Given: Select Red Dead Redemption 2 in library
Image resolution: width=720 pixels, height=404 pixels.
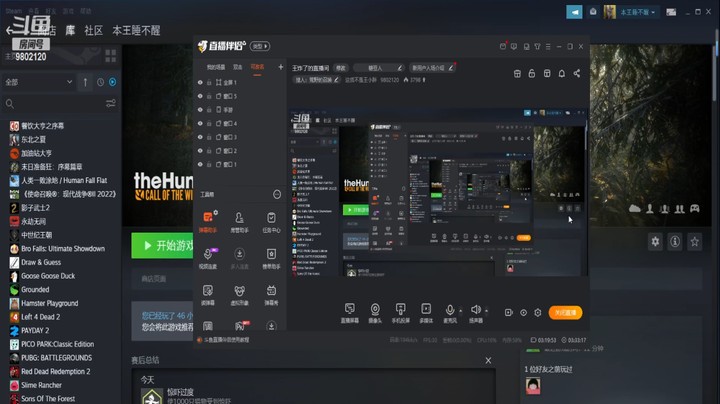Looking at the screenshot, I should click(x=56, y=371).
